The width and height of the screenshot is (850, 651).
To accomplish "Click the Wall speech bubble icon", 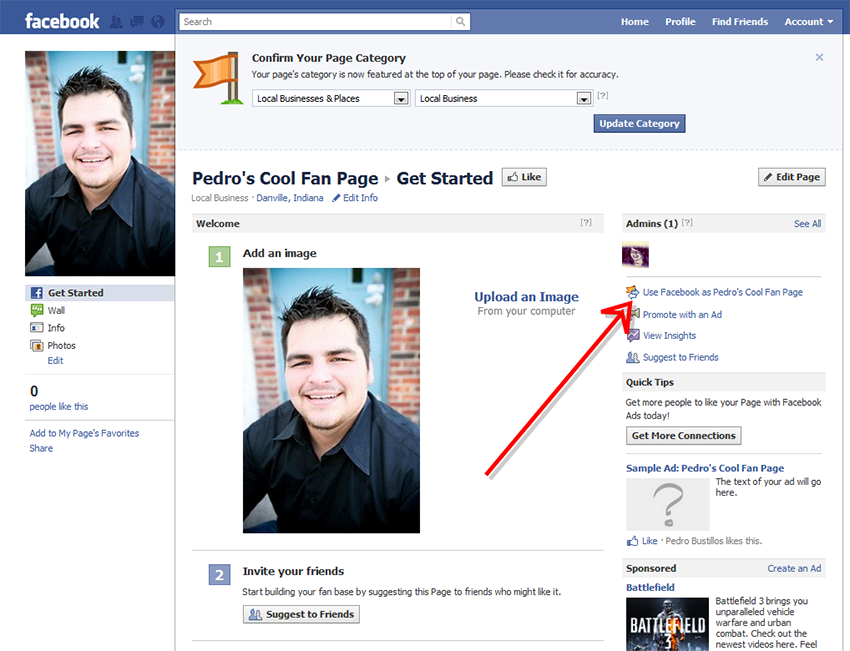I will tap(36, 310).
